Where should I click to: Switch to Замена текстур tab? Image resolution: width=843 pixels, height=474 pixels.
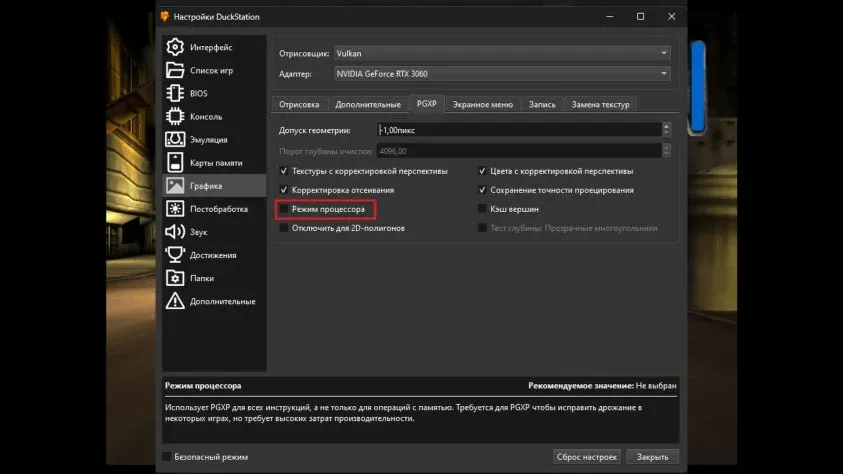(x=601, y=104)
